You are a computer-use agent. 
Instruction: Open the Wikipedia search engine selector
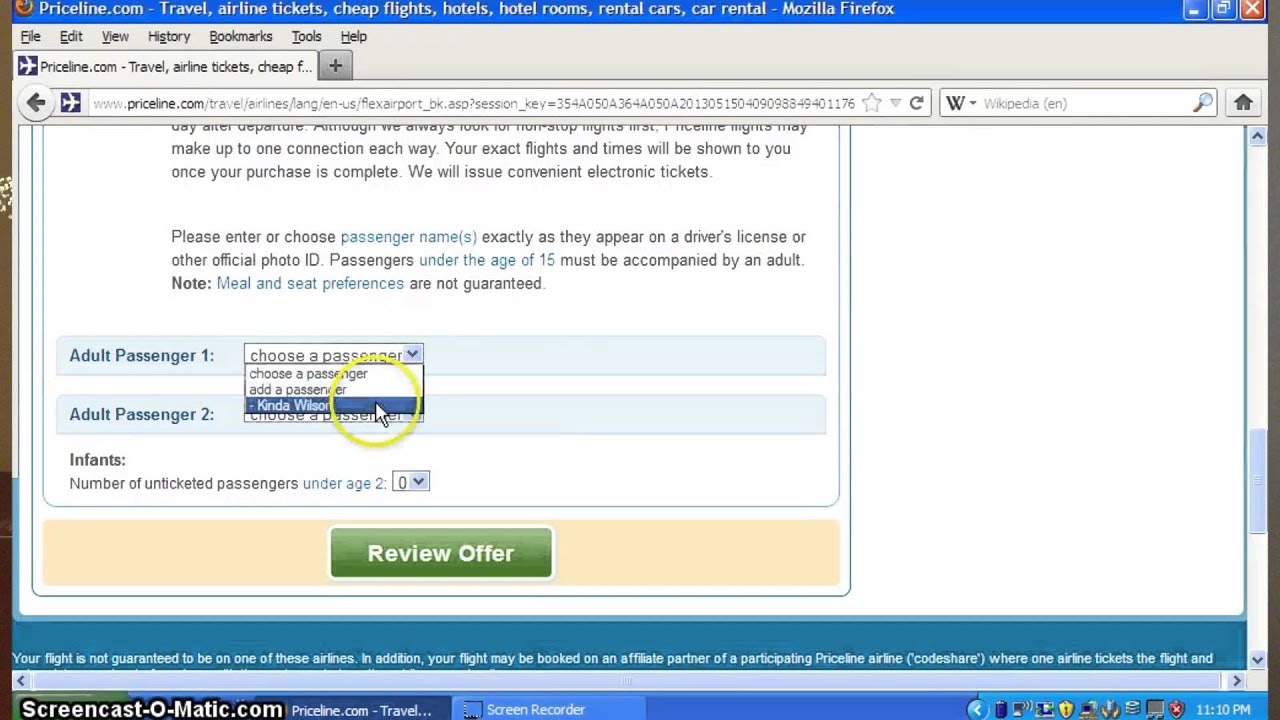(960, 103)
